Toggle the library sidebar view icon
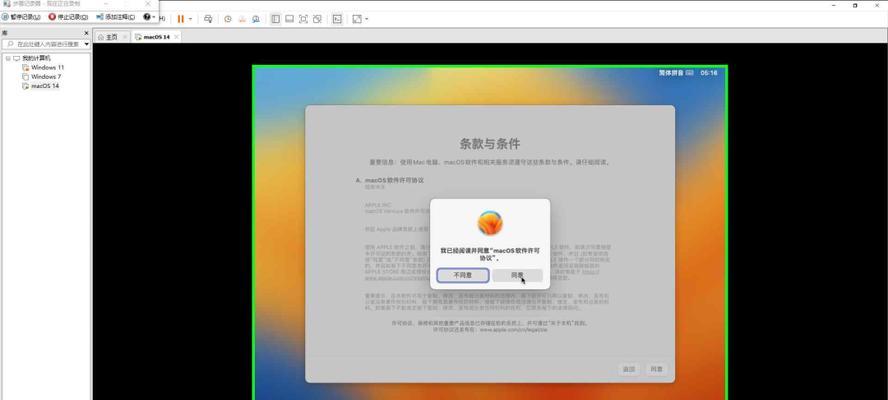888x400 pixels. pyautogui.click(x=275, y=19)
